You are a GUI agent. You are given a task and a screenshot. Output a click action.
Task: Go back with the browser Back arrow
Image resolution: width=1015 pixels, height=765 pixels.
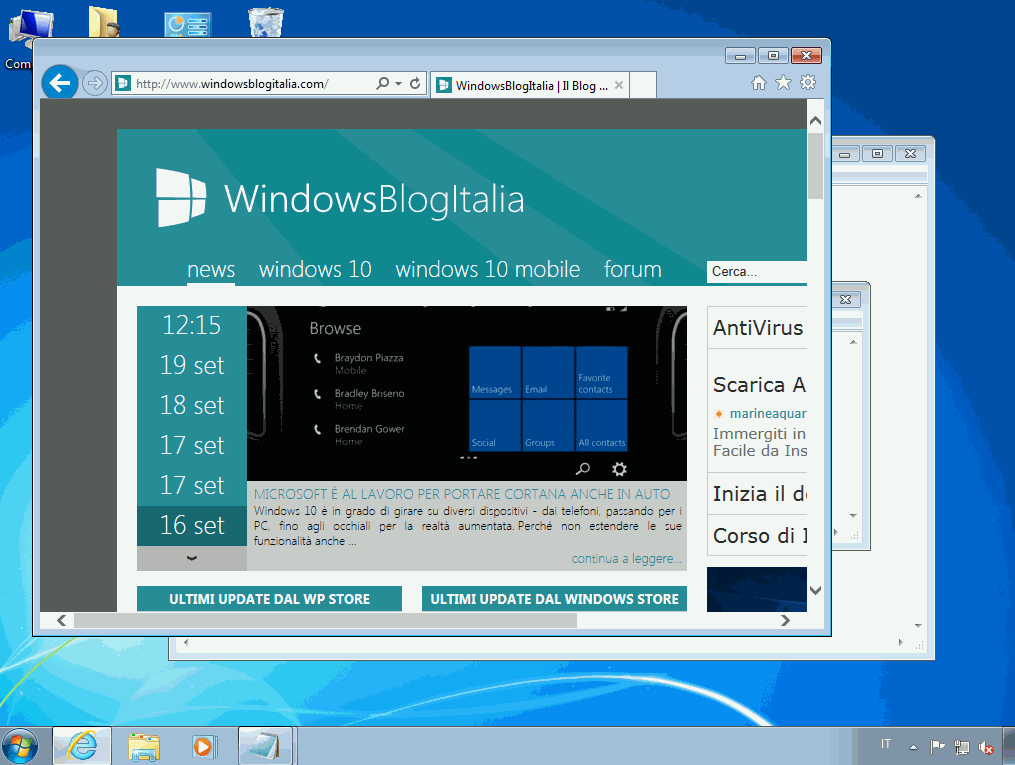[60, 83]
